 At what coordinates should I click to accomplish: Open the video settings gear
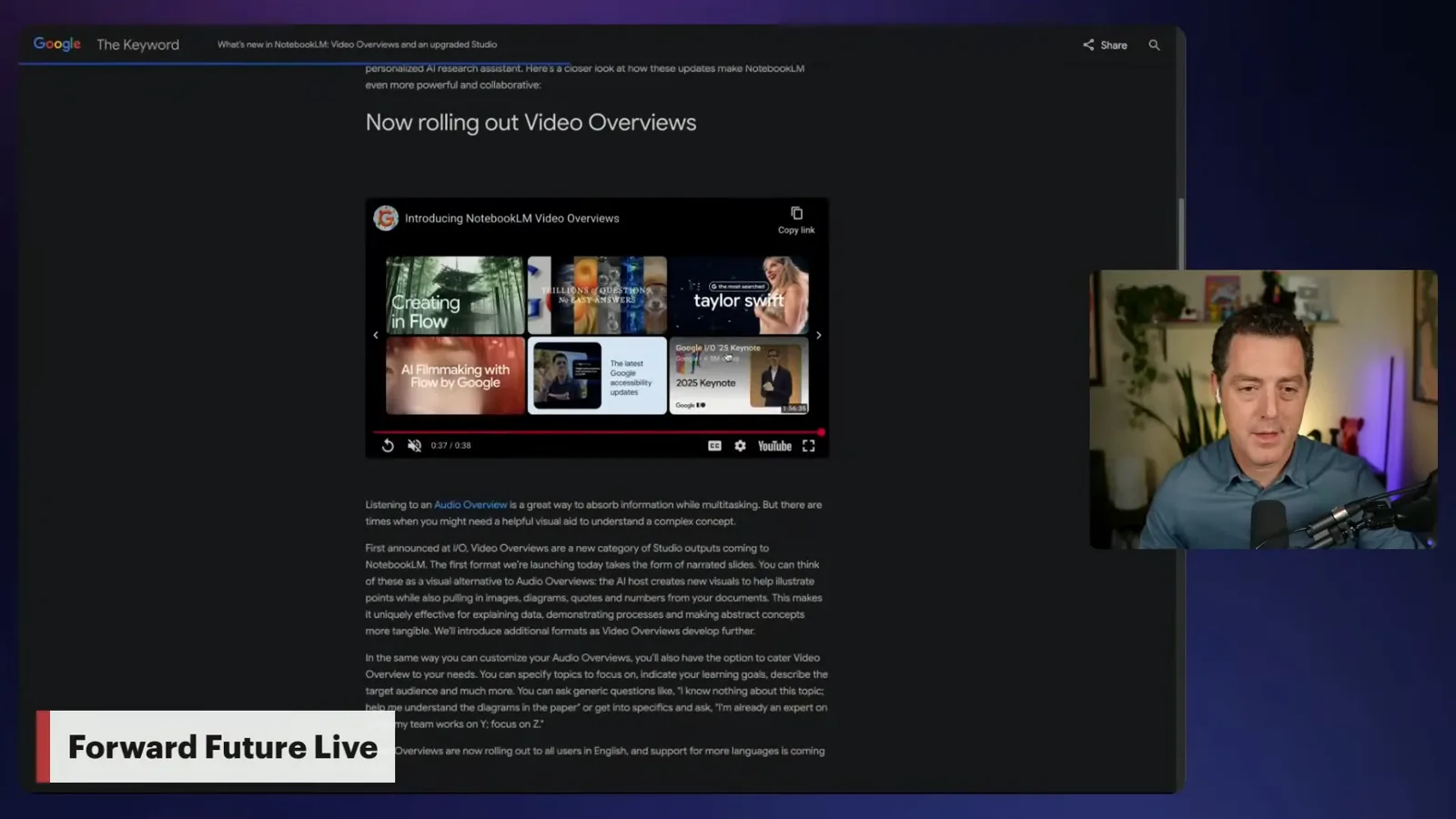tap(740, 446)
